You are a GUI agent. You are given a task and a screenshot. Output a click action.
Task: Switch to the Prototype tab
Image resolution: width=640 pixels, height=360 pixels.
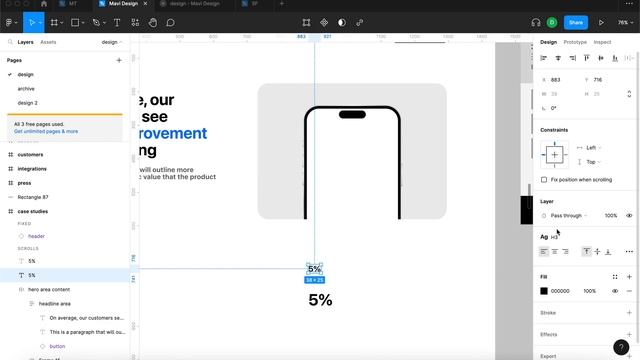tap(575, 42)
